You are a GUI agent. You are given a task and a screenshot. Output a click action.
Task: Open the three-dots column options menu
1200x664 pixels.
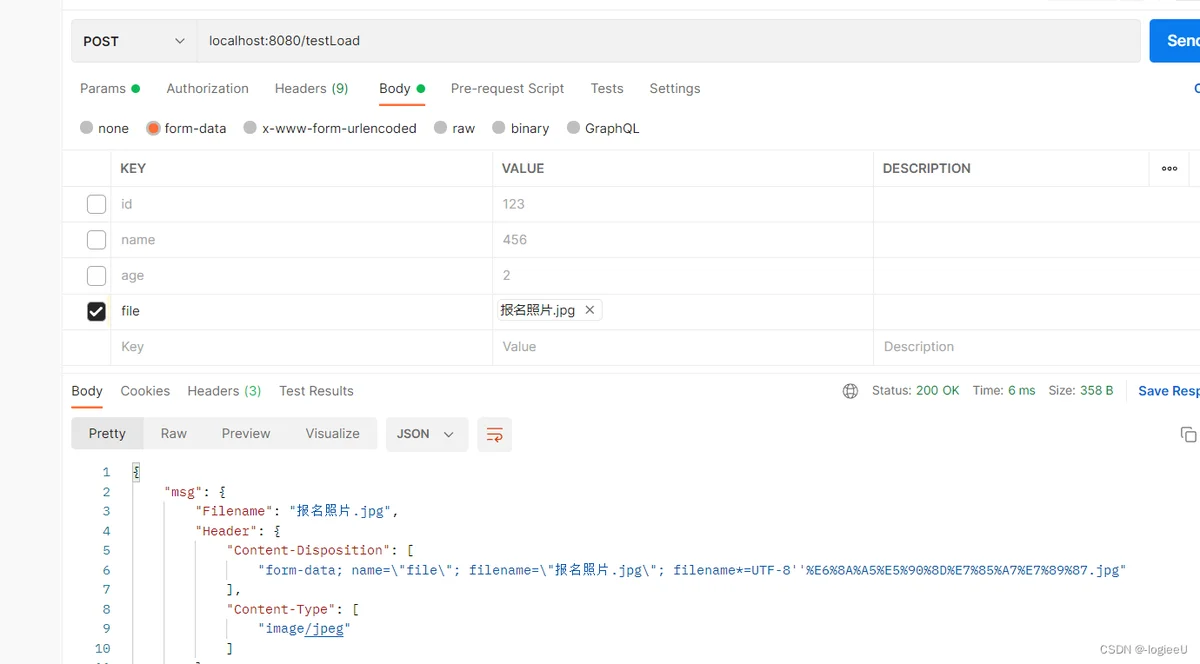1169,168
